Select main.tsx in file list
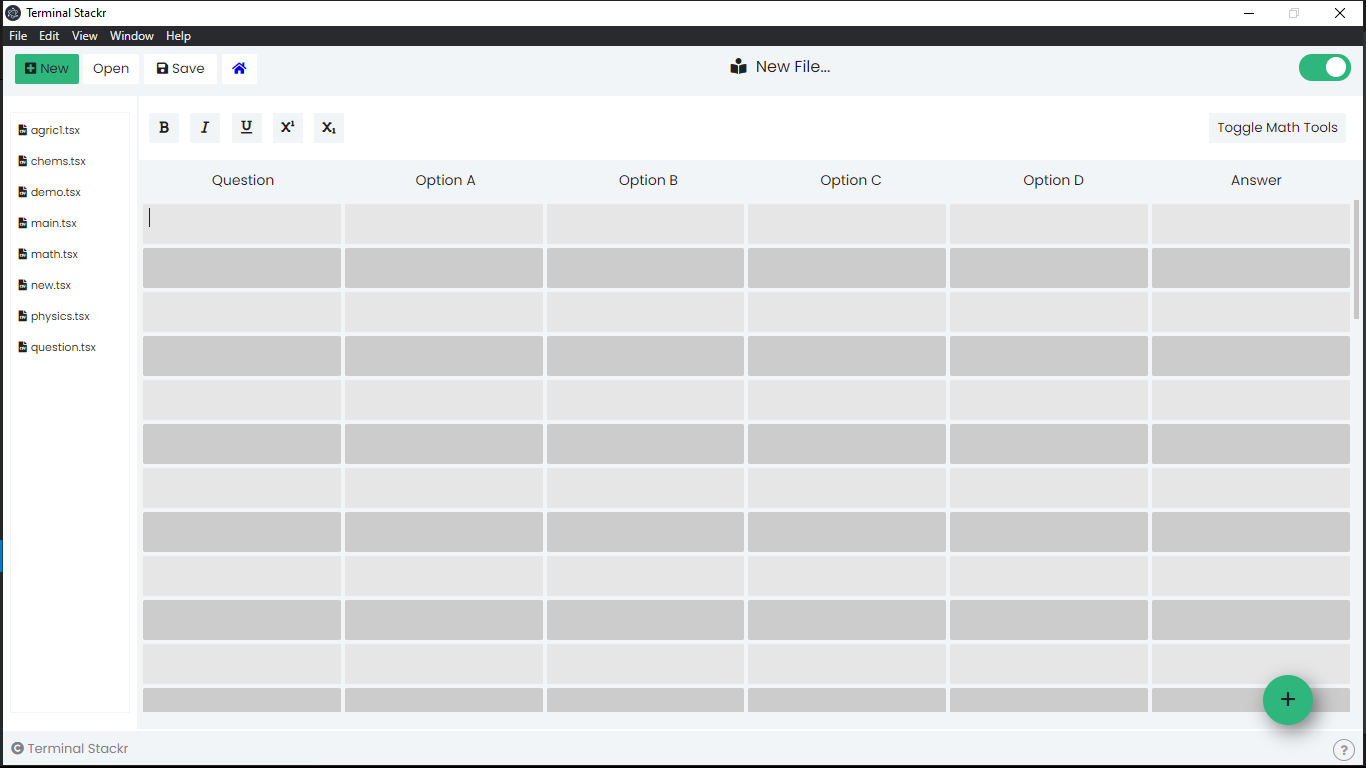The width and height of the screenshot is (1366, 768). coord(54,223)
